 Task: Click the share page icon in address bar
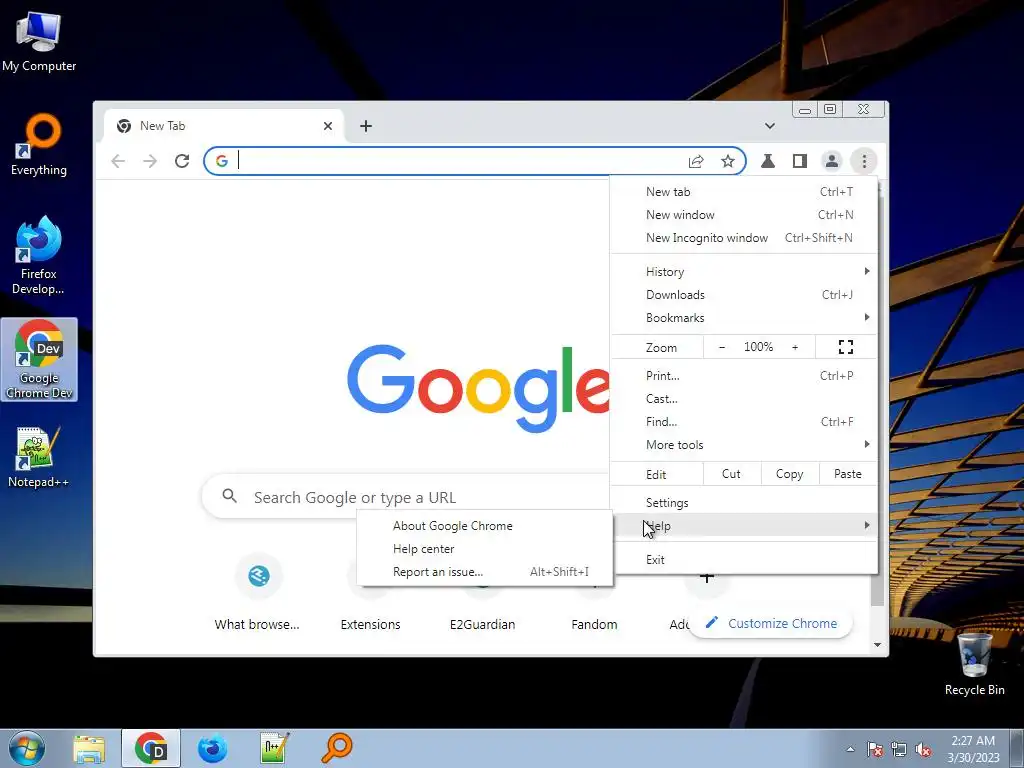point(696,161)
